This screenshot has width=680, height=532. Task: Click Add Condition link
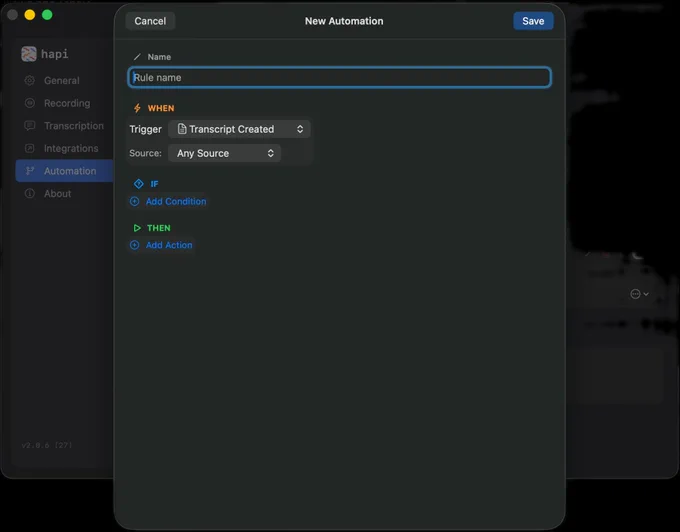pos(176,201)
